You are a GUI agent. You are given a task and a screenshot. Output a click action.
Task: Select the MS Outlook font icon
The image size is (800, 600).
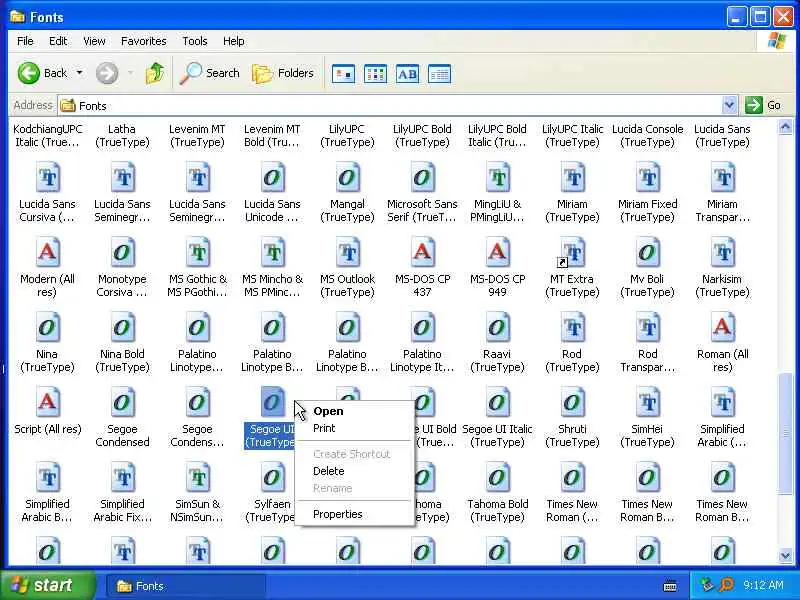347,253
